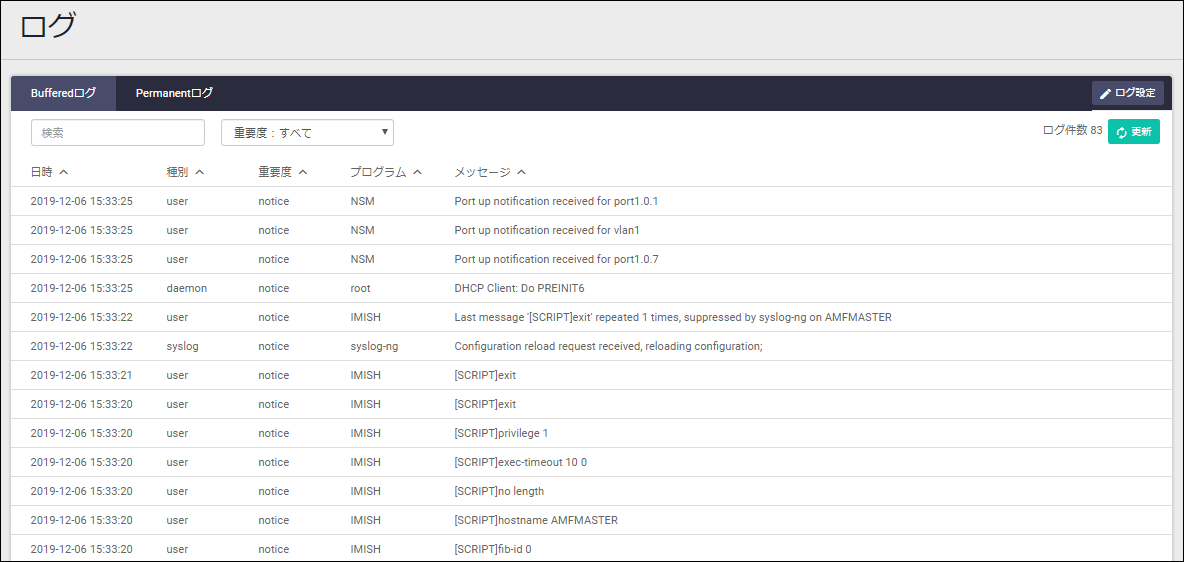Select the [SCRIPT]hostname AMFMASTER log entry
This screenshot has height=562, width=1184.
point(536,520)
